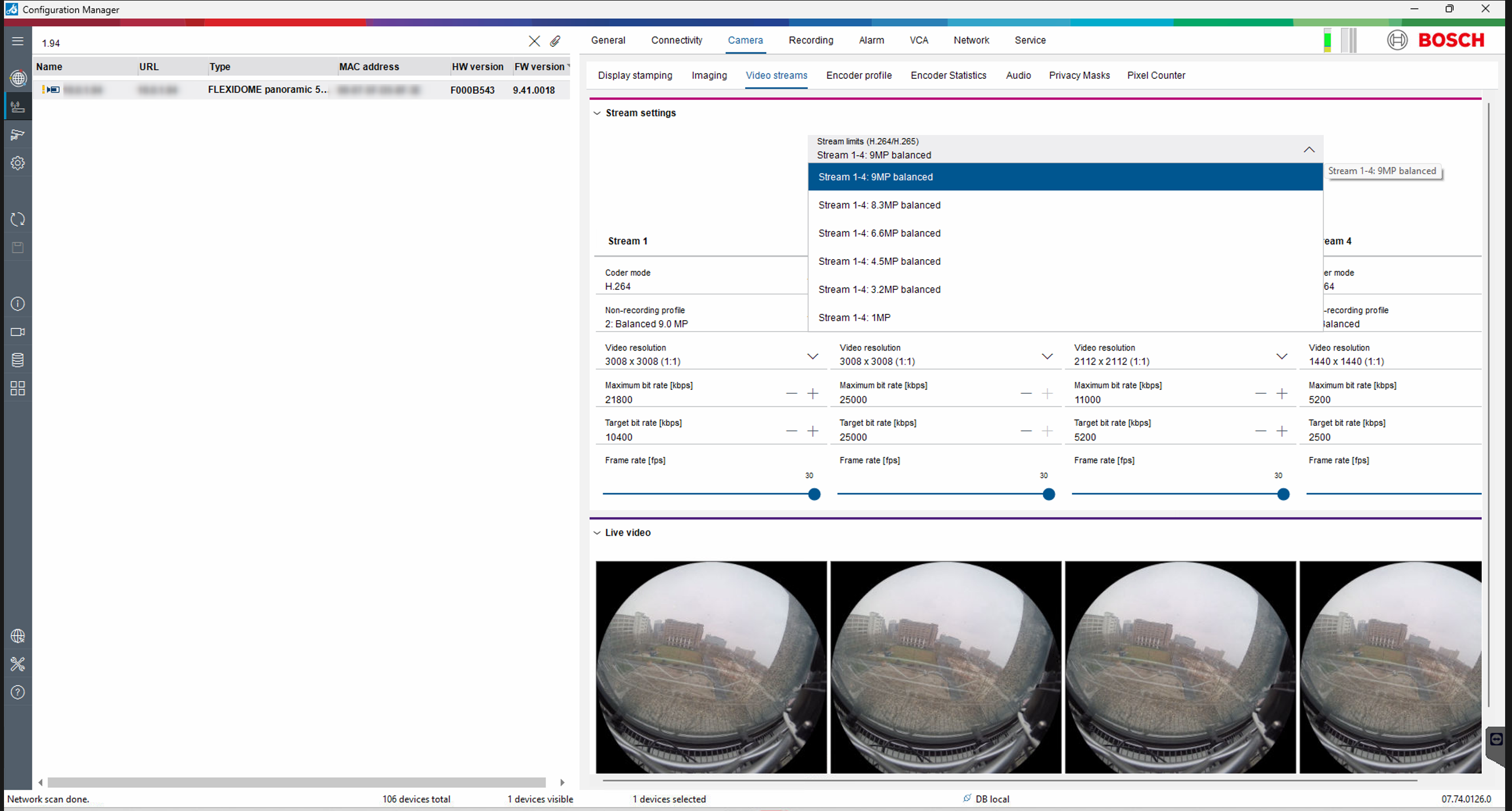
Task: Open My Devices router icon
Action: 18,106
